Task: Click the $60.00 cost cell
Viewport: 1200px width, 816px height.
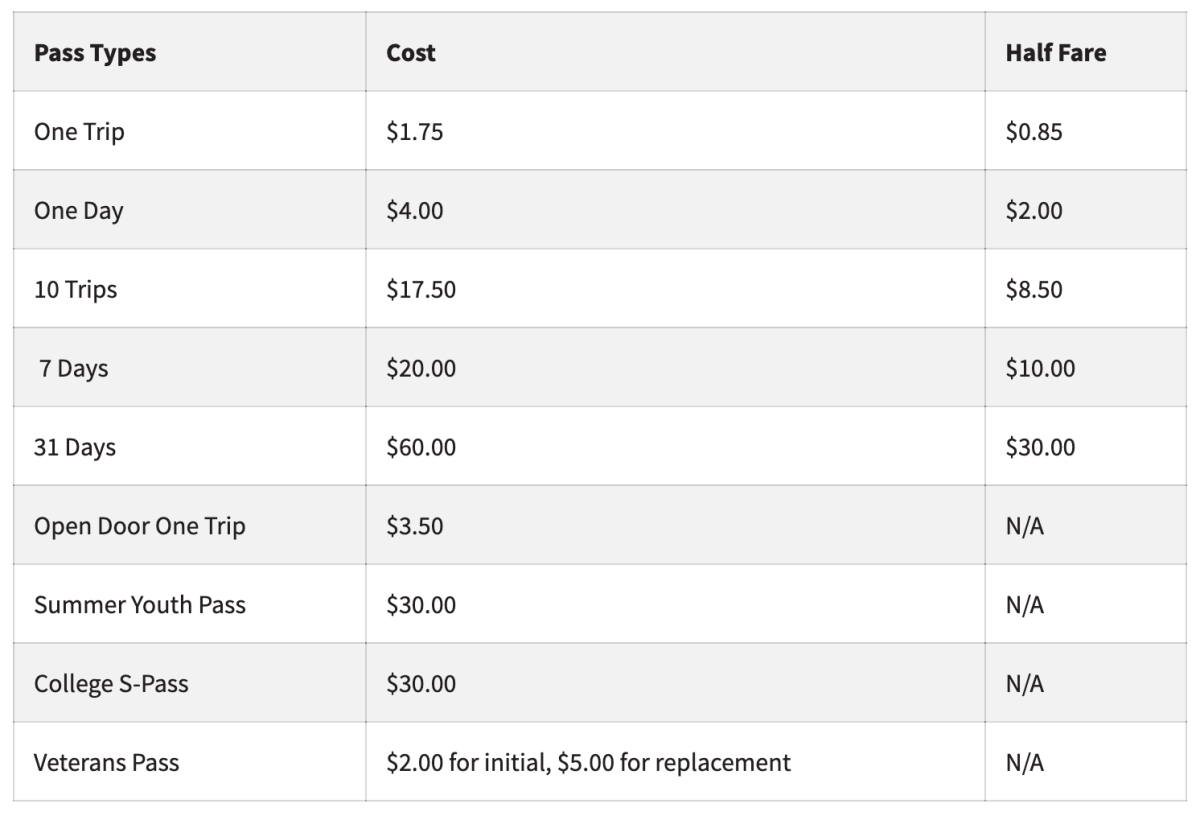Action: tap(421, 447)
